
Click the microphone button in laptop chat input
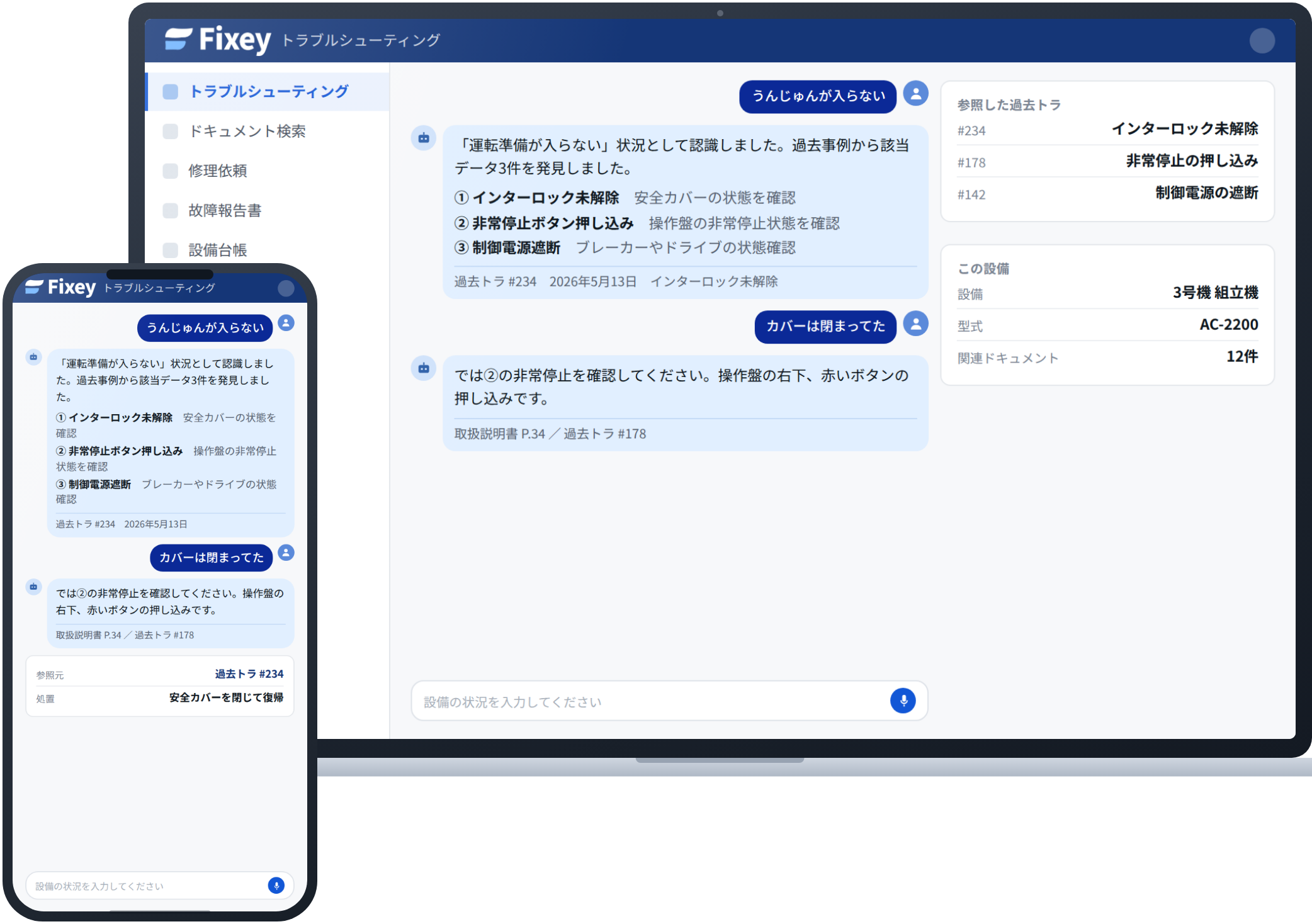tap(903, 700)
